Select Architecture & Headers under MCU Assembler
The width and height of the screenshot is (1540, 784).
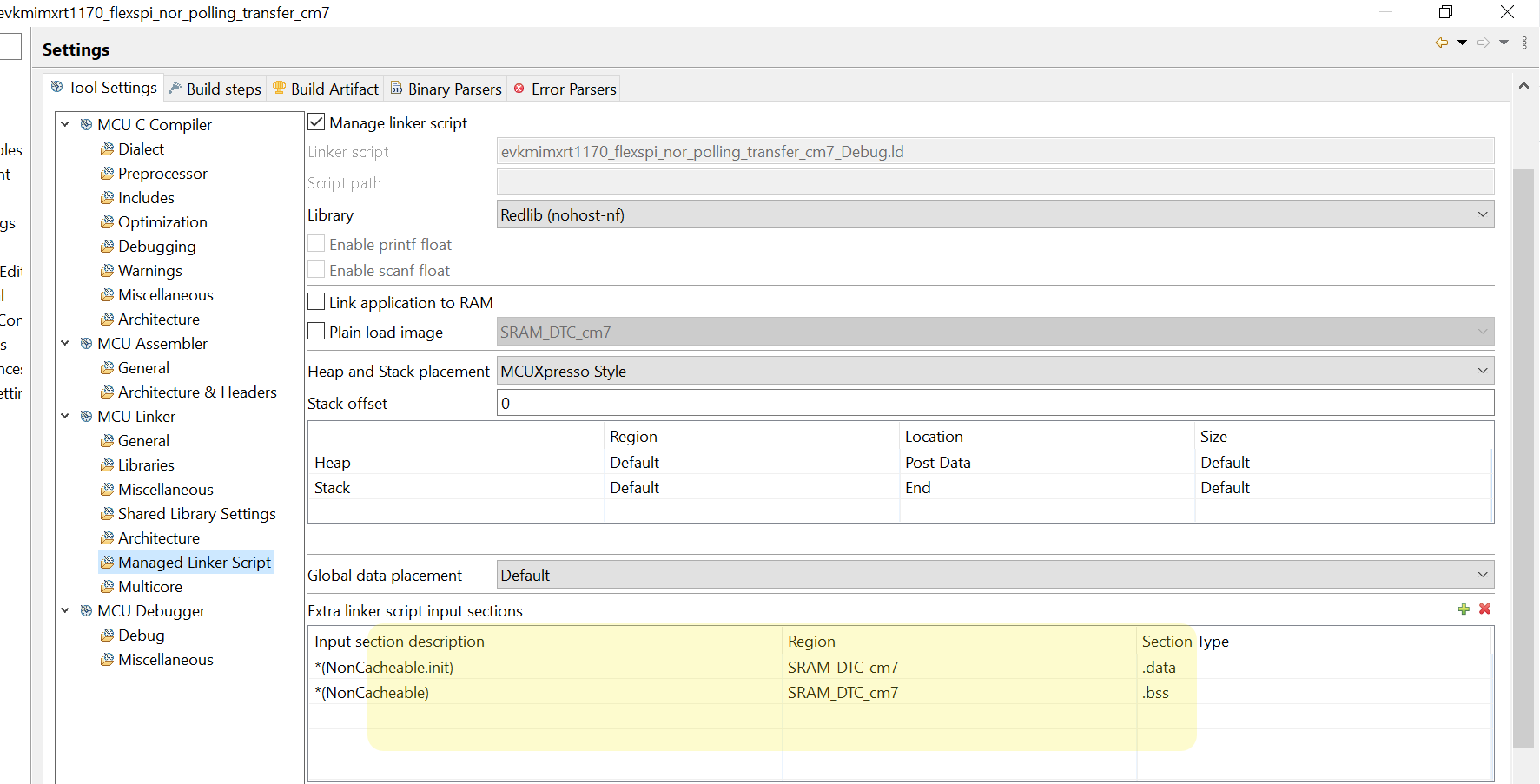coord(197,392)
